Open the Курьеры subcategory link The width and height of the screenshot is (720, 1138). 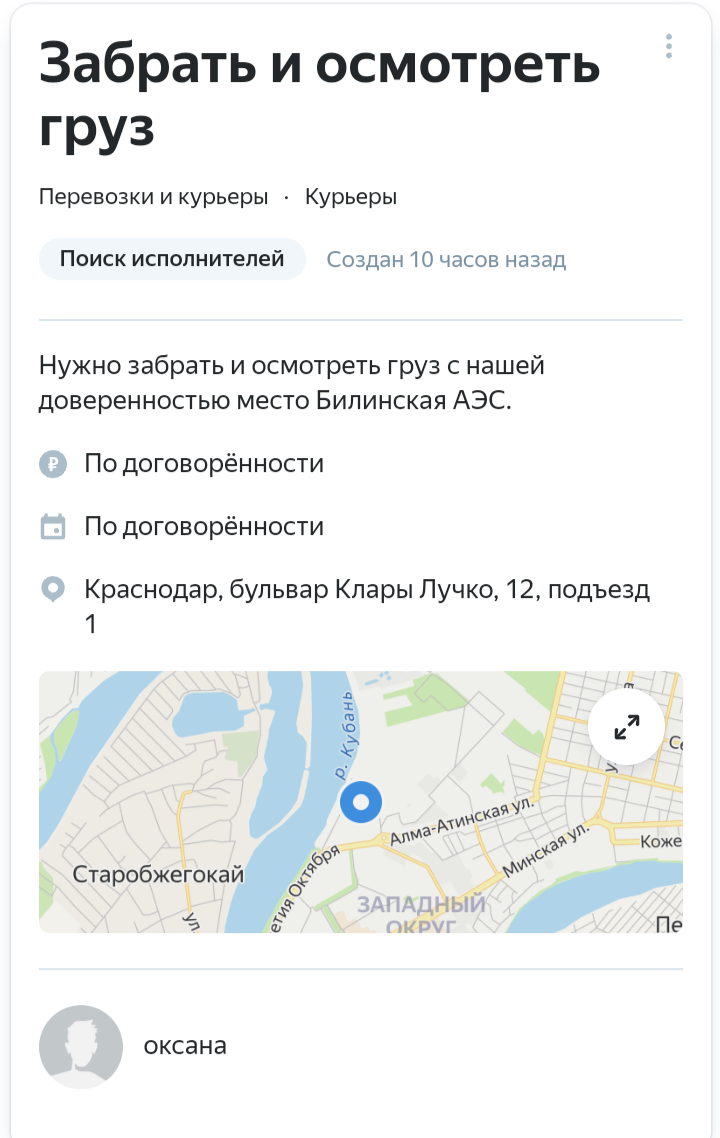click(351, 197)
